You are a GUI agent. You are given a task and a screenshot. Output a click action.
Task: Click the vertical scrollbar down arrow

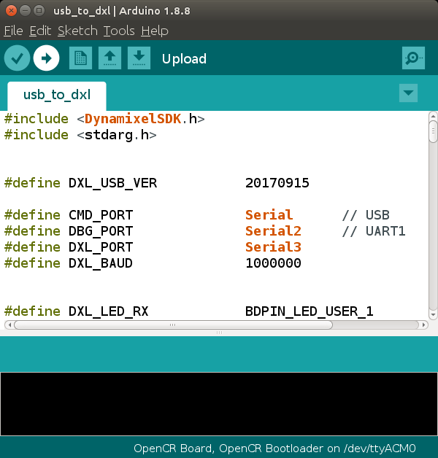(x=433, y=314)
